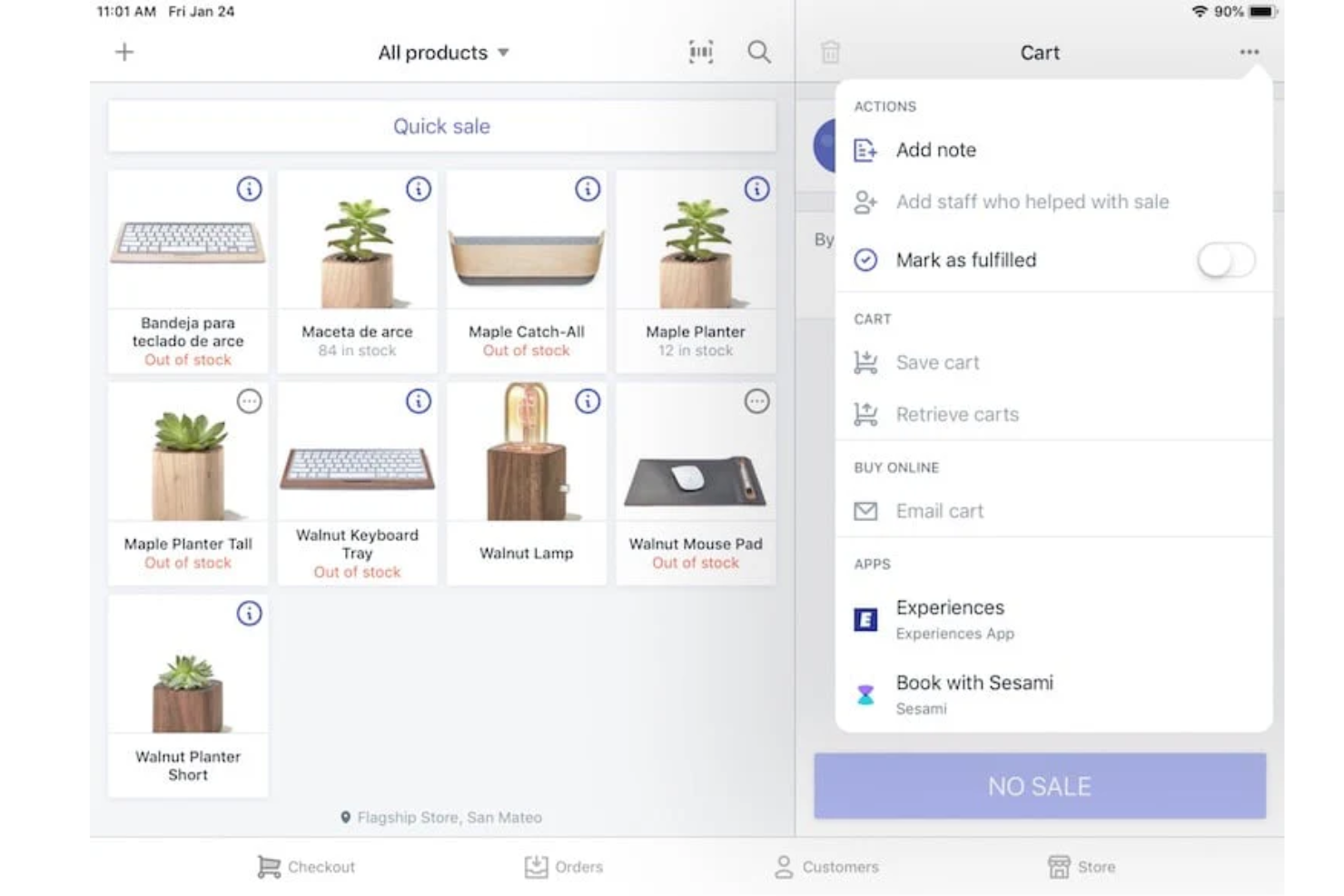Open the product search

[759, 52]
